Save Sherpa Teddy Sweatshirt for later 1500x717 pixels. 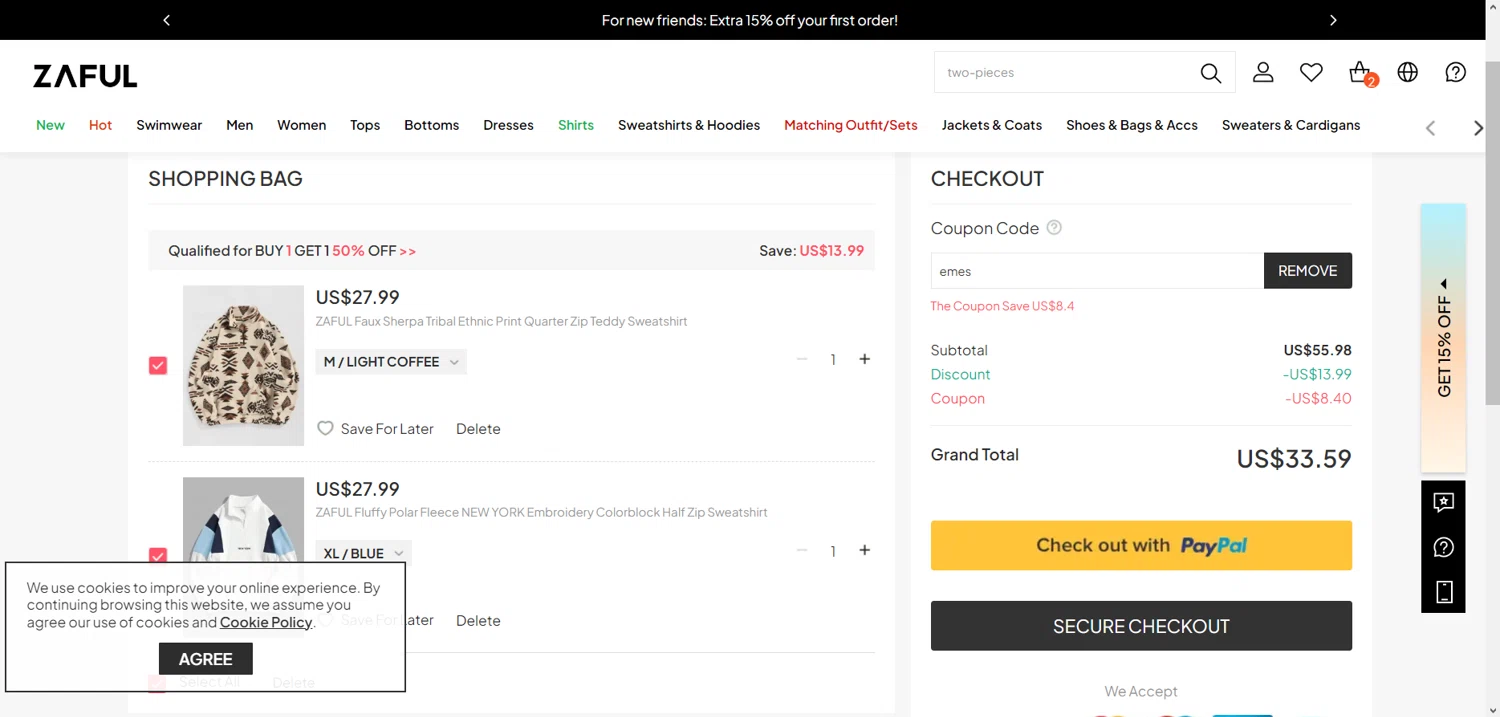click(x=387, y=428)
